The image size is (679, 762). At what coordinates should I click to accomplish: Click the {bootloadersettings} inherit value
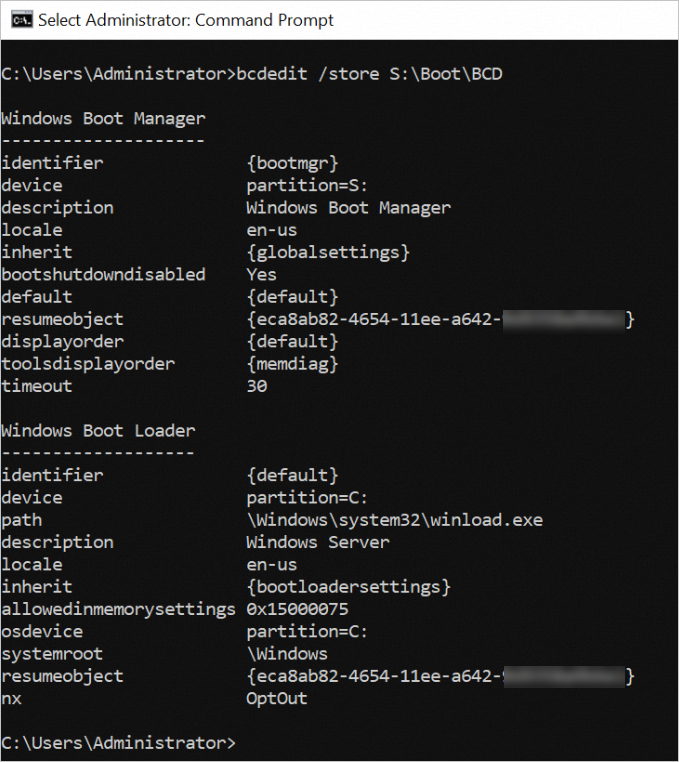[348, 587]
